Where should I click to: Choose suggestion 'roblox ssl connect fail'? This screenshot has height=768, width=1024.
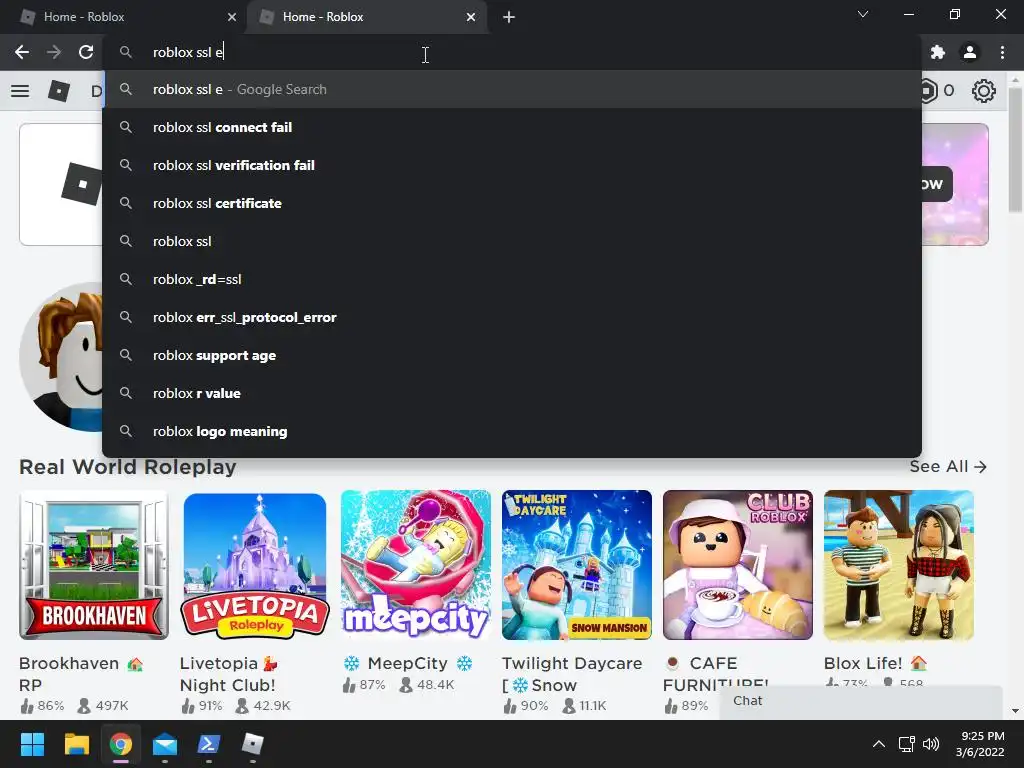512,127
